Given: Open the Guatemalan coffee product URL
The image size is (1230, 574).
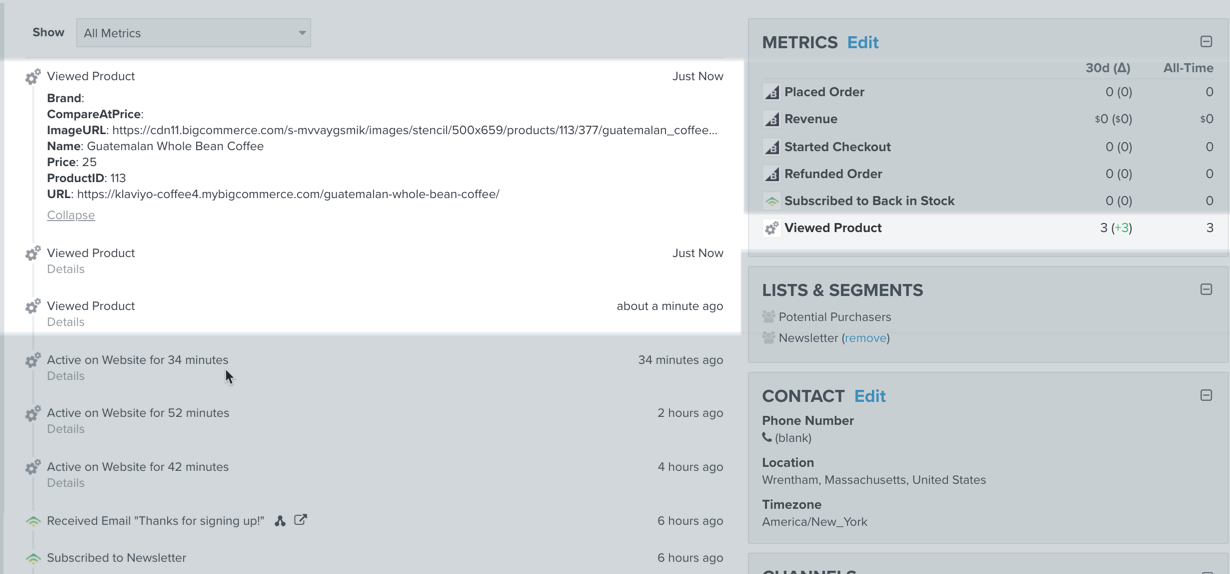Looking at the screenshot, I should (288, 194).
